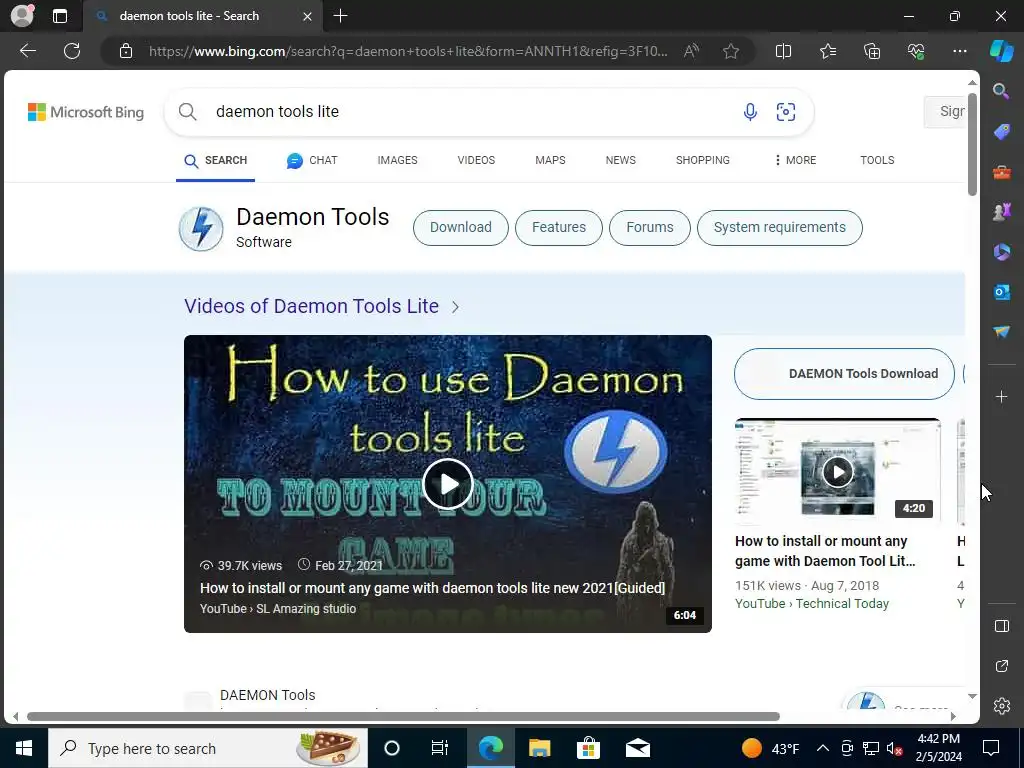Add a sidebar app with plus
Image resolution: width=1024 pixels, height=768 pixels.
[x=1001, y=396]
